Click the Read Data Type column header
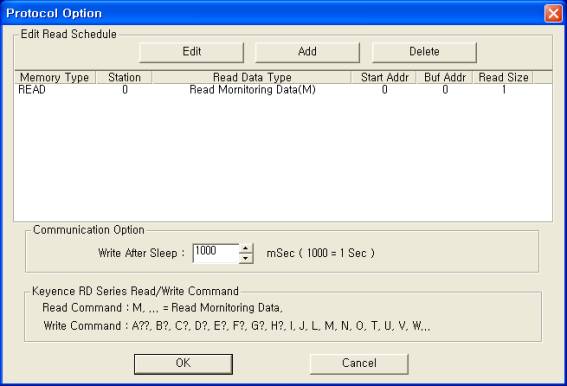 (x=252, y=77)
